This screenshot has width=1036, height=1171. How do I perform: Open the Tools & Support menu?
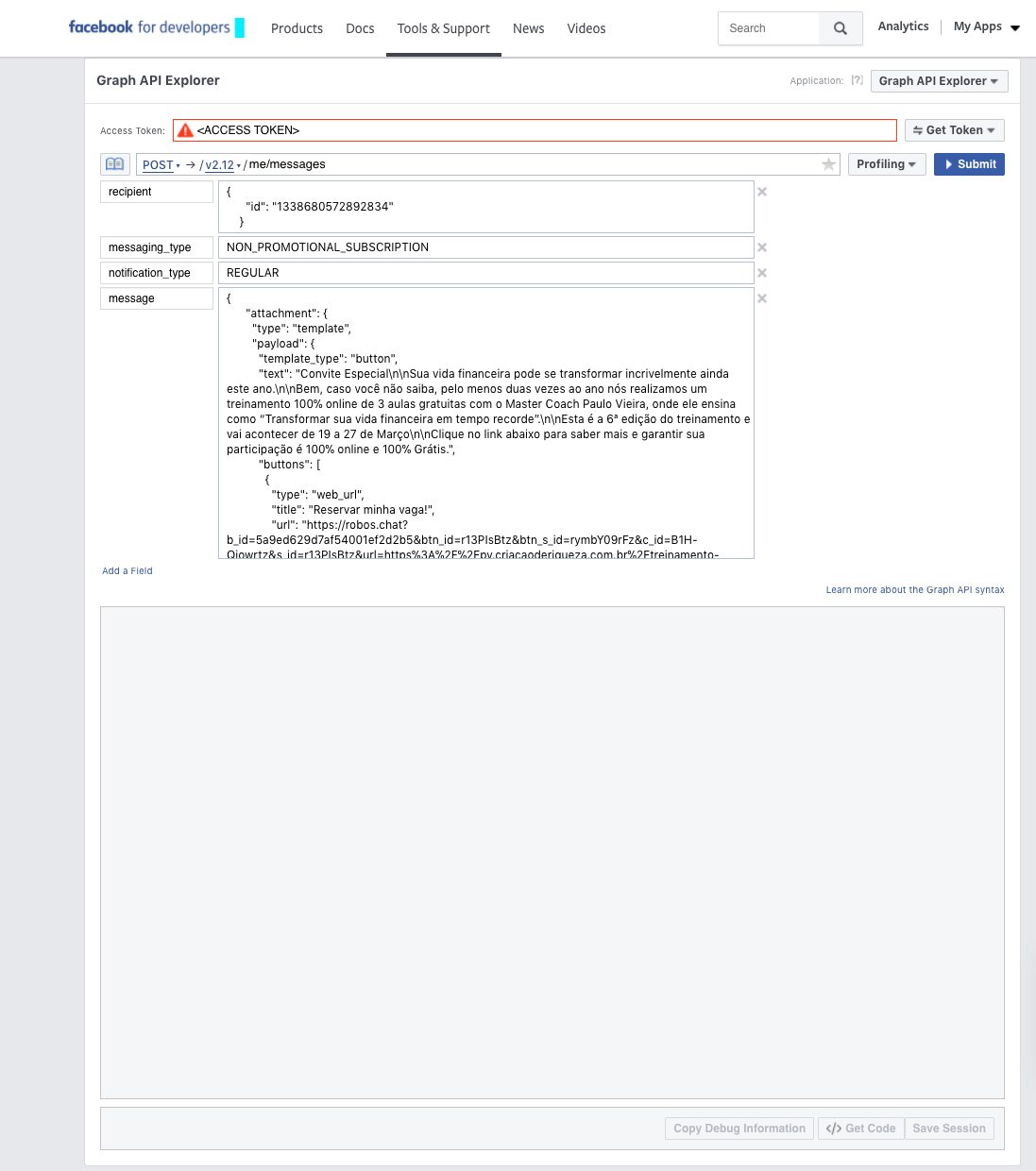coord(443,28)
